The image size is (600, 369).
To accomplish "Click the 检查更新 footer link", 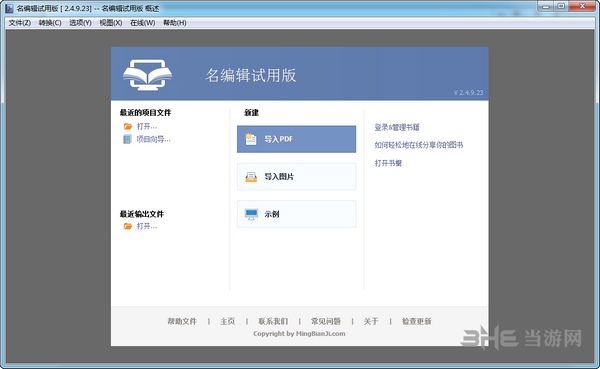I will [x=416, y=321].
